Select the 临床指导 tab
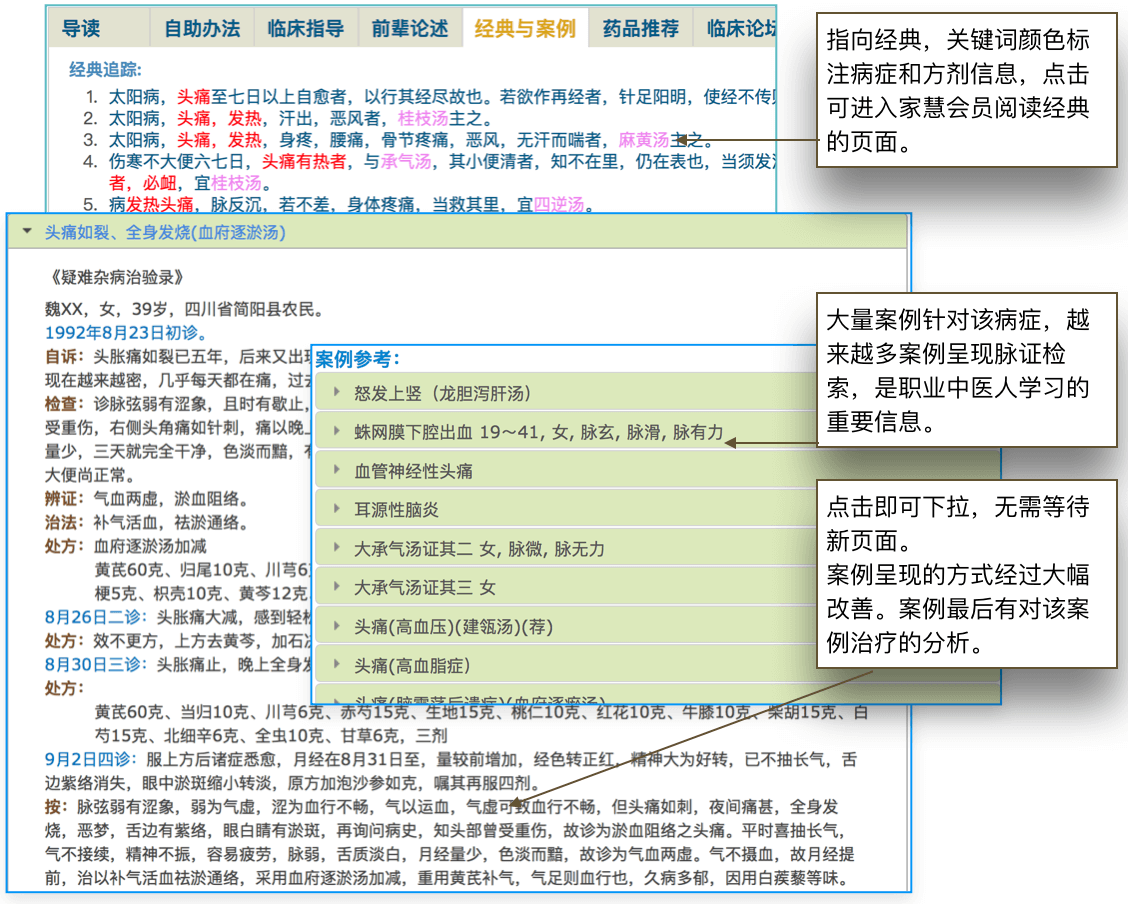 point(305,29)
